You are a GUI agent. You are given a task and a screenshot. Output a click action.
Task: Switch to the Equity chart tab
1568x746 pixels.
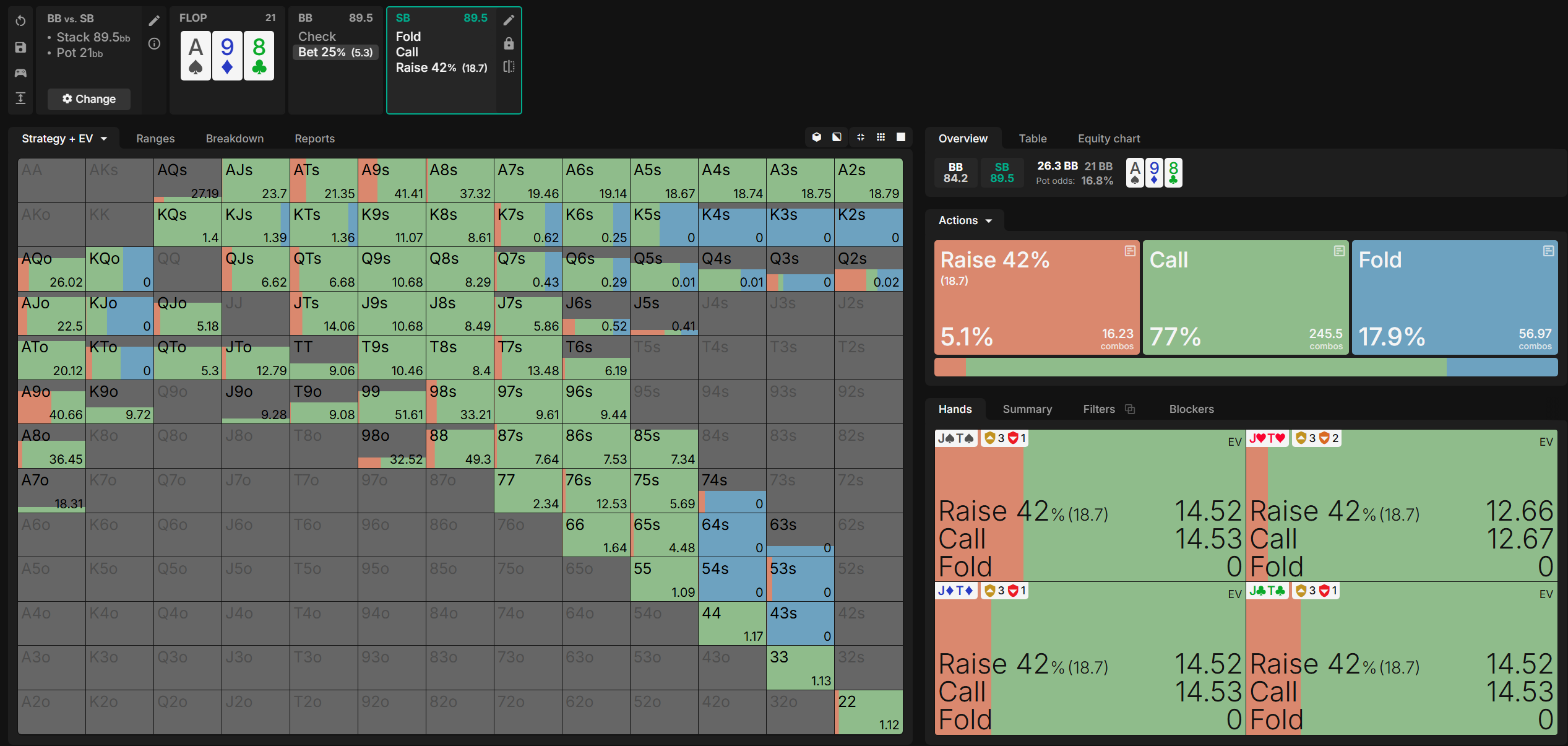click(x=1108, y=139)
